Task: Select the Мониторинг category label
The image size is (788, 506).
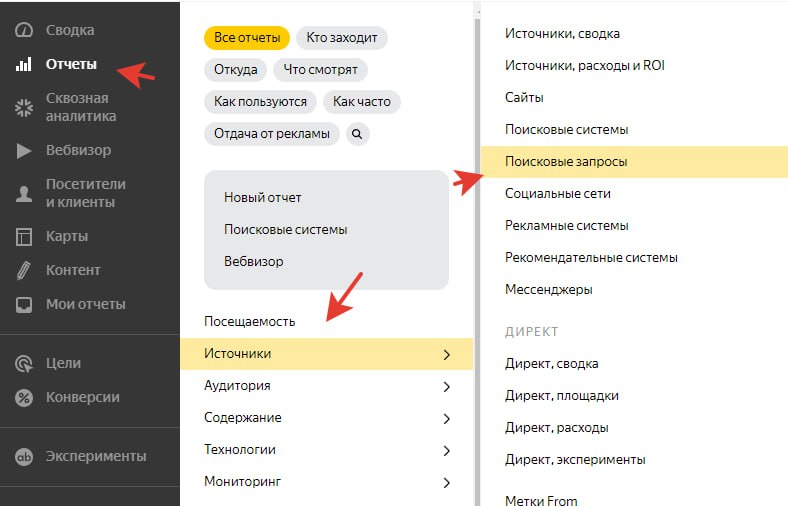Action: tap(242, 482)
